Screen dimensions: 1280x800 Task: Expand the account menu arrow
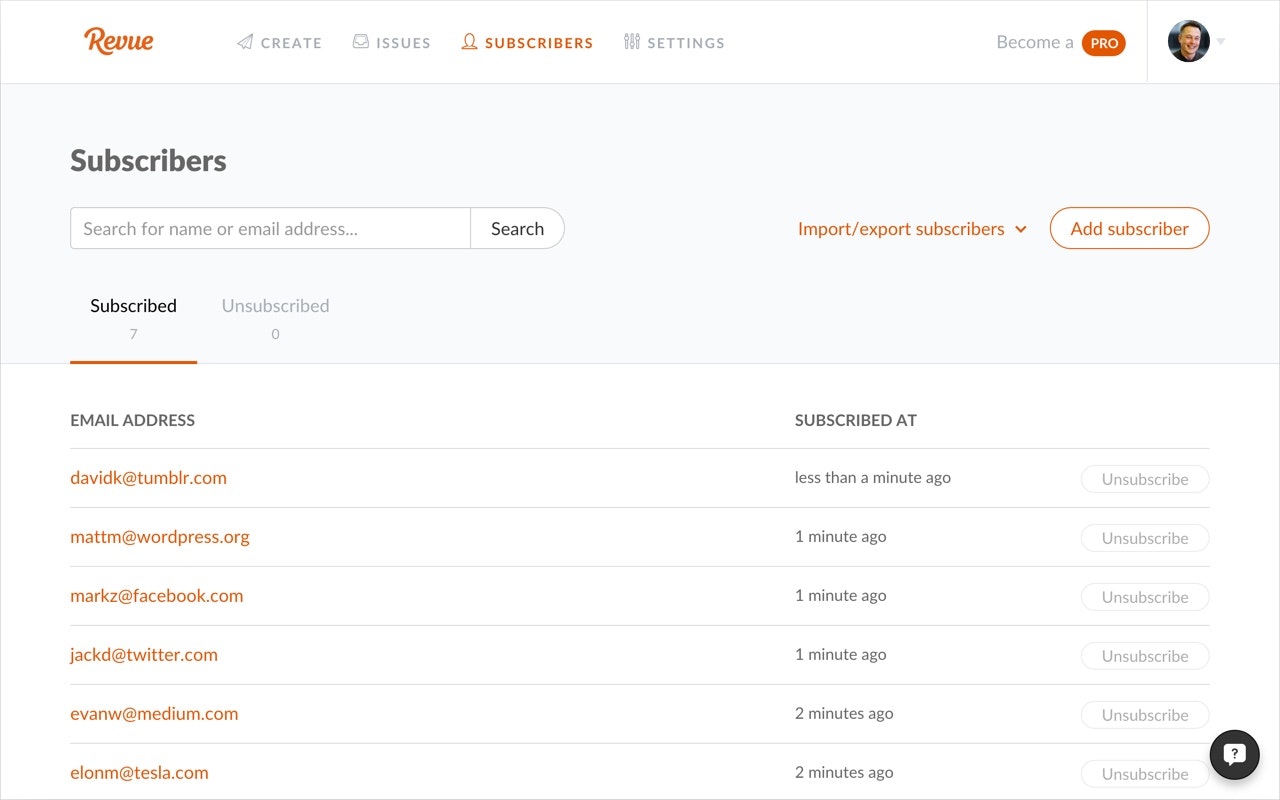1221,42
